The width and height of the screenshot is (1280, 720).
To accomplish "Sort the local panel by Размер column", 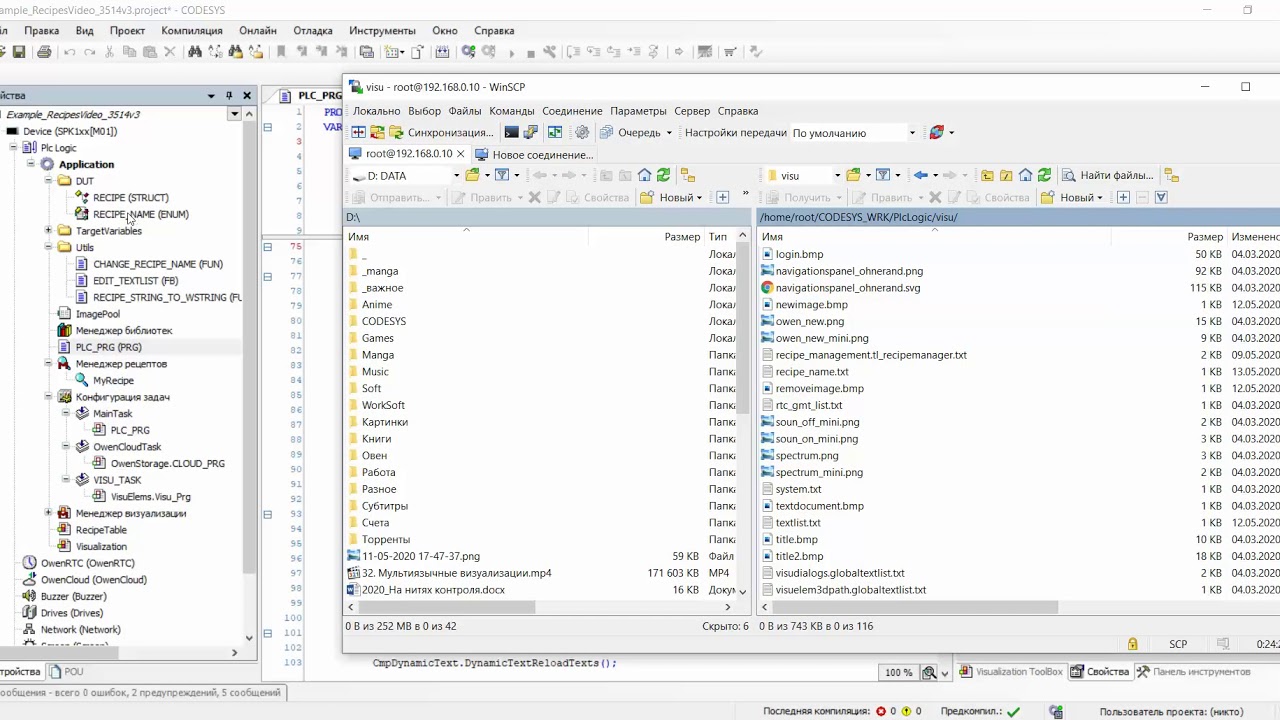I will [682, 237].
